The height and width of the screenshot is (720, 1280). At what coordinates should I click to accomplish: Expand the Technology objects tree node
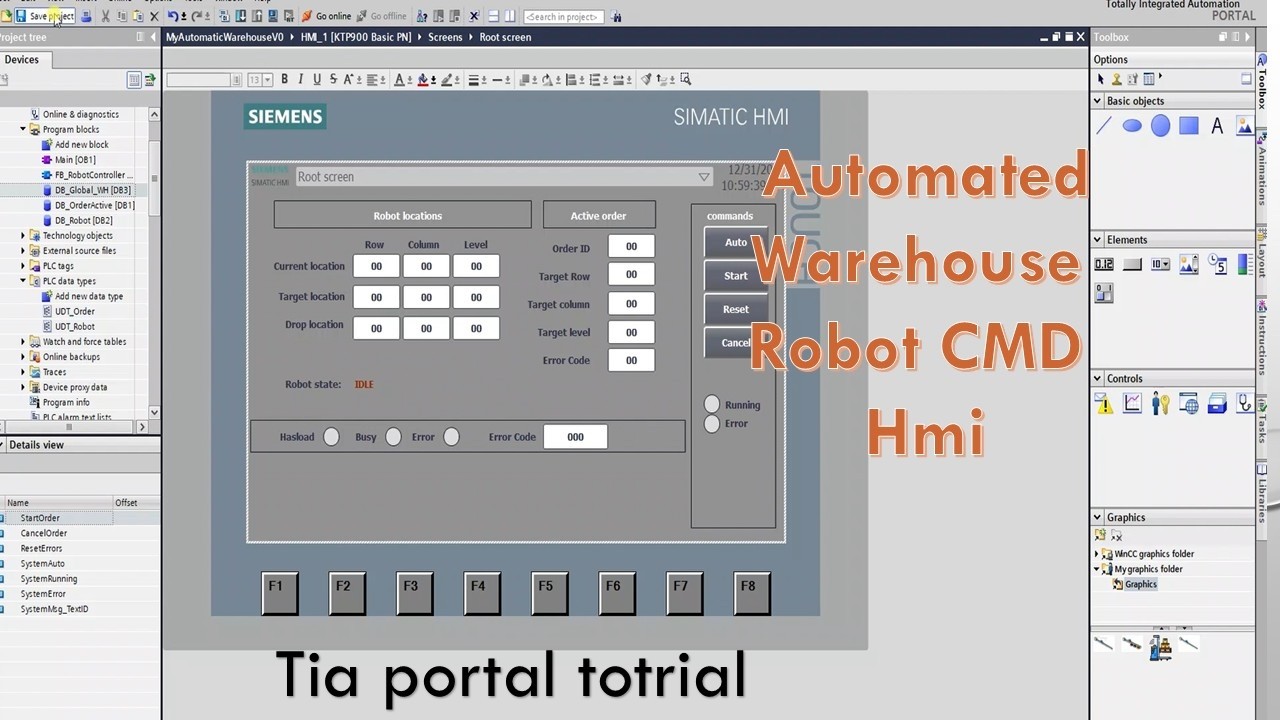click(x=23, y=236)
